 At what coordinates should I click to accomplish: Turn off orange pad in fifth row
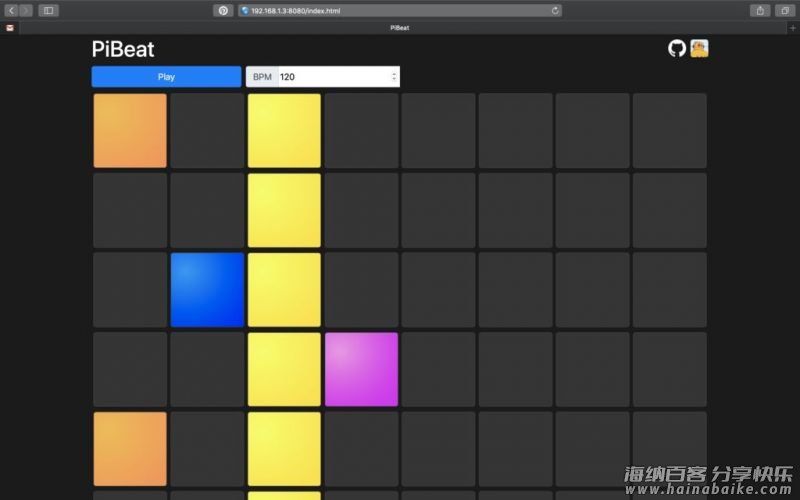(130, 449)
